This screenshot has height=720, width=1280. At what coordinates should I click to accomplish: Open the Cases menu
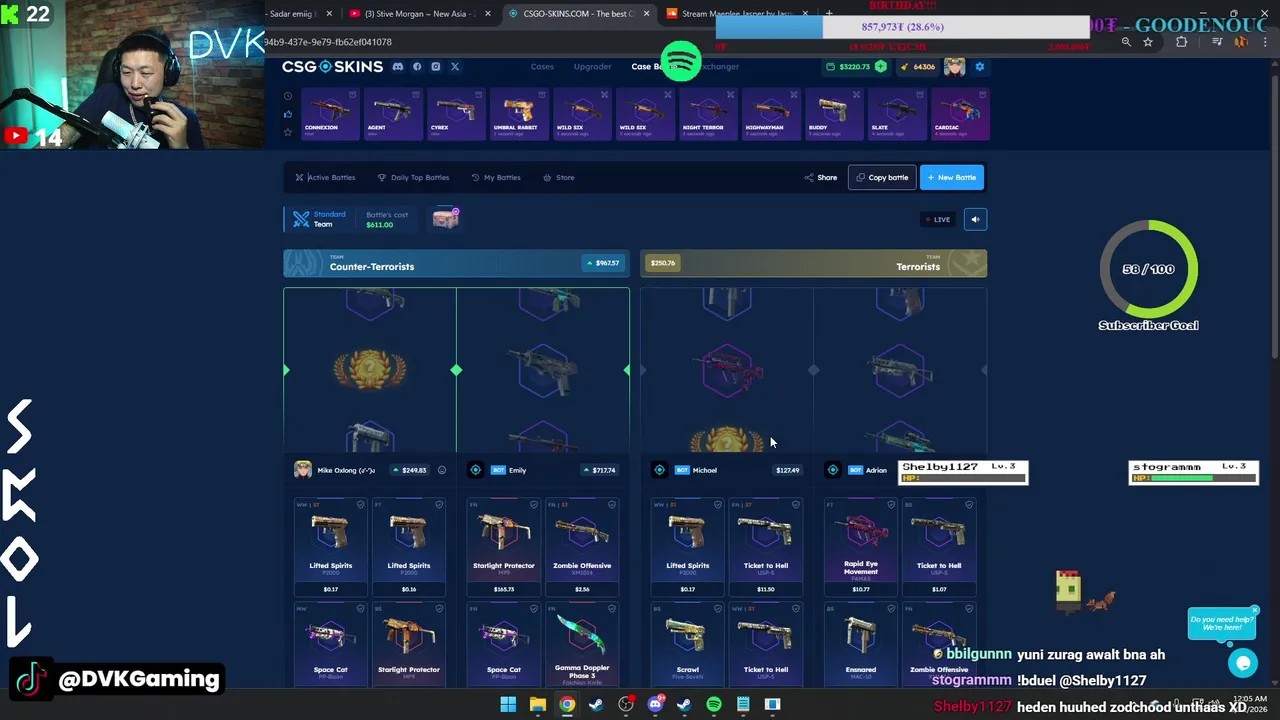[x=542, y=67]
